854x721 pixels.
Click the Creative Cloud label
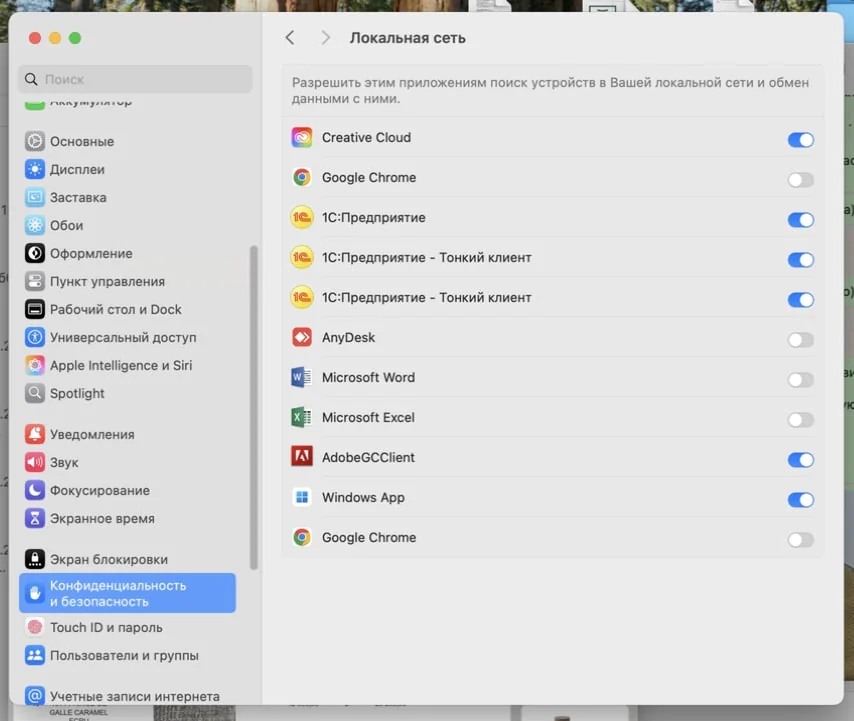(x=367, y=137)
